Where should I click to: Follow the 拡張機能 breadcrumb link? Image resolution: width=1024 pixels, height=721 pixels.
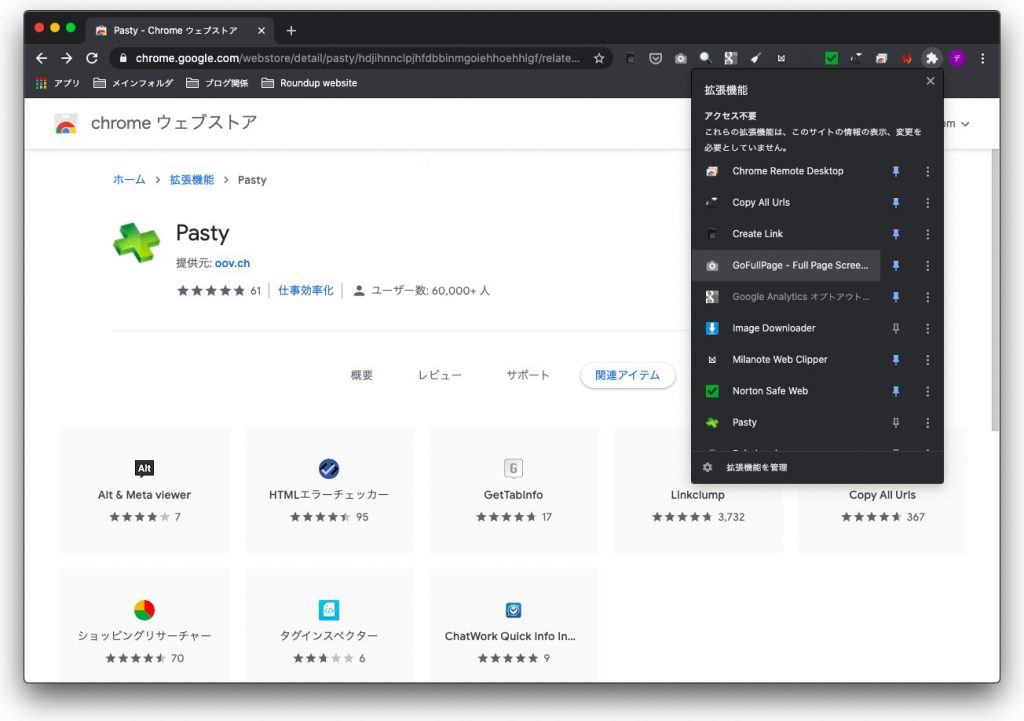point(191,180)
